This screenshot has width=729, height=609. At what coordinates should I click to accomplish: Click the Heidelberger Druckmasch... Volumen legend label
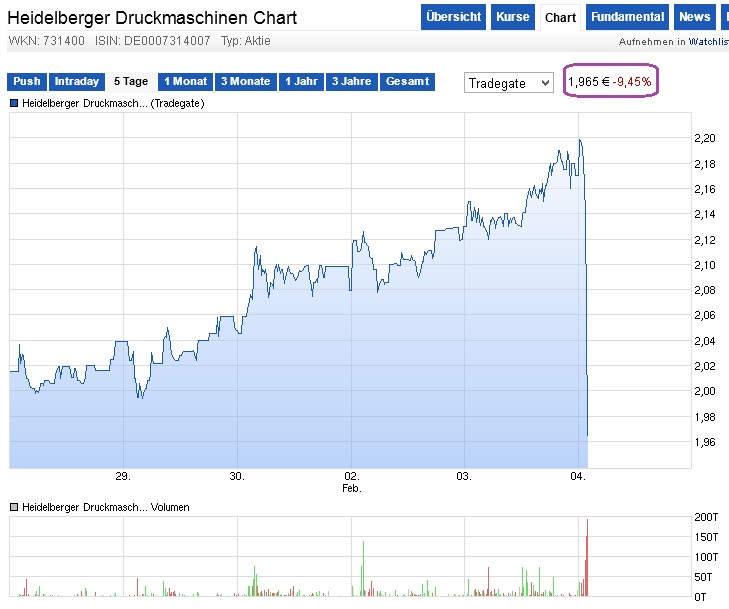pos(106,507)
